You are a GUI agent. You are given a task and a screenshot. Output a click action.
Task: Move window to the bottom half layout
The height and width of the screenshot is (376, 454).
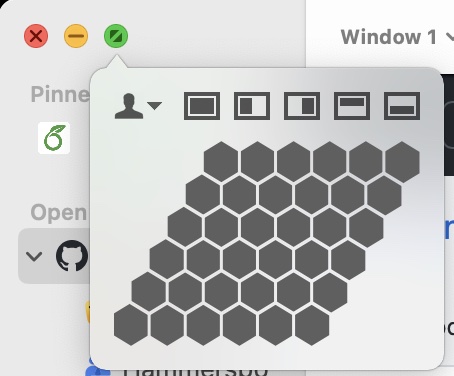[402, 106]
